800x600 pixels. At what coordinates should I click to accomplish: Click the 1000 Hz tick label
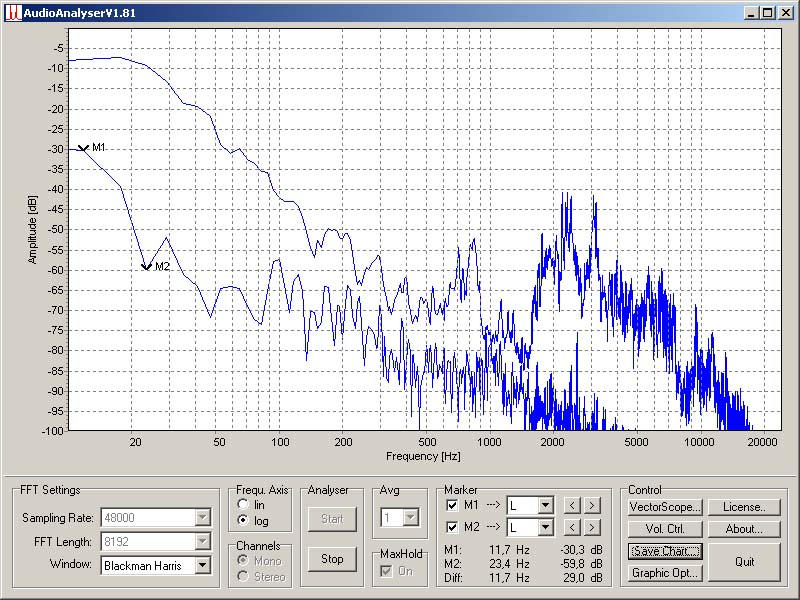[x=489, y=442]
